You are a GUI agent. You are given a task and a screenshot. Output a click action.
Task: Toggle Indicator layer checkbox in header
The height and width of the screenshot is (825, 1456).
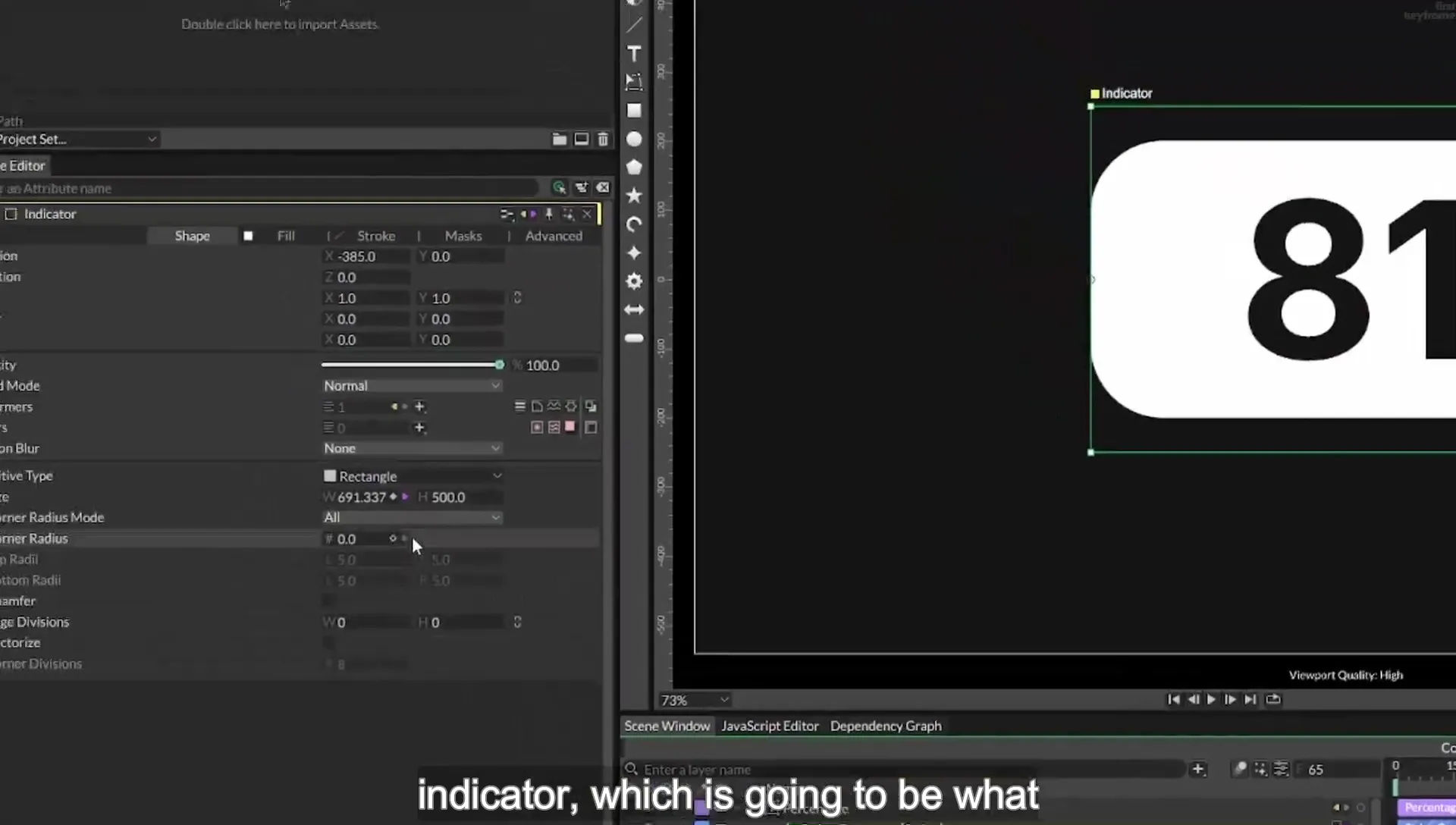coord(11,215)
